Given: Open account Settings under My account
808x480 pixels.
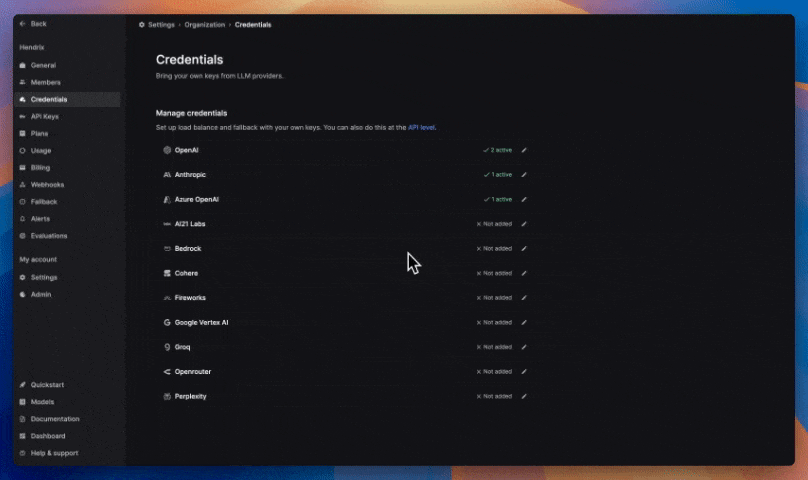Looking at the screenshot, I should [67, 277].
